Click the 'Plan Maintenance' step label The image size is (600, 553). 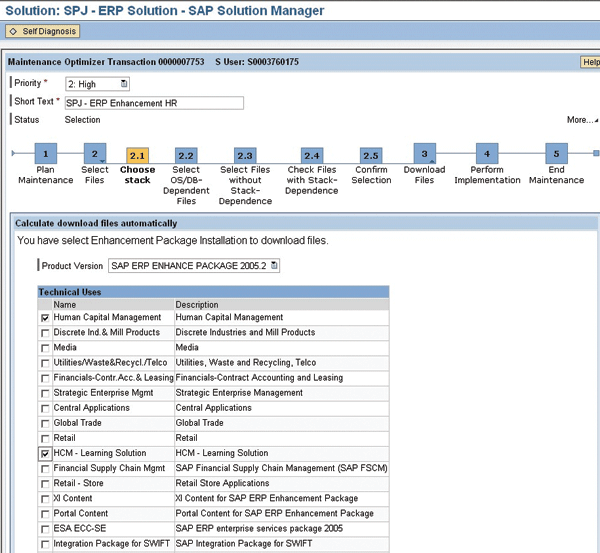(x=46, y=175)
